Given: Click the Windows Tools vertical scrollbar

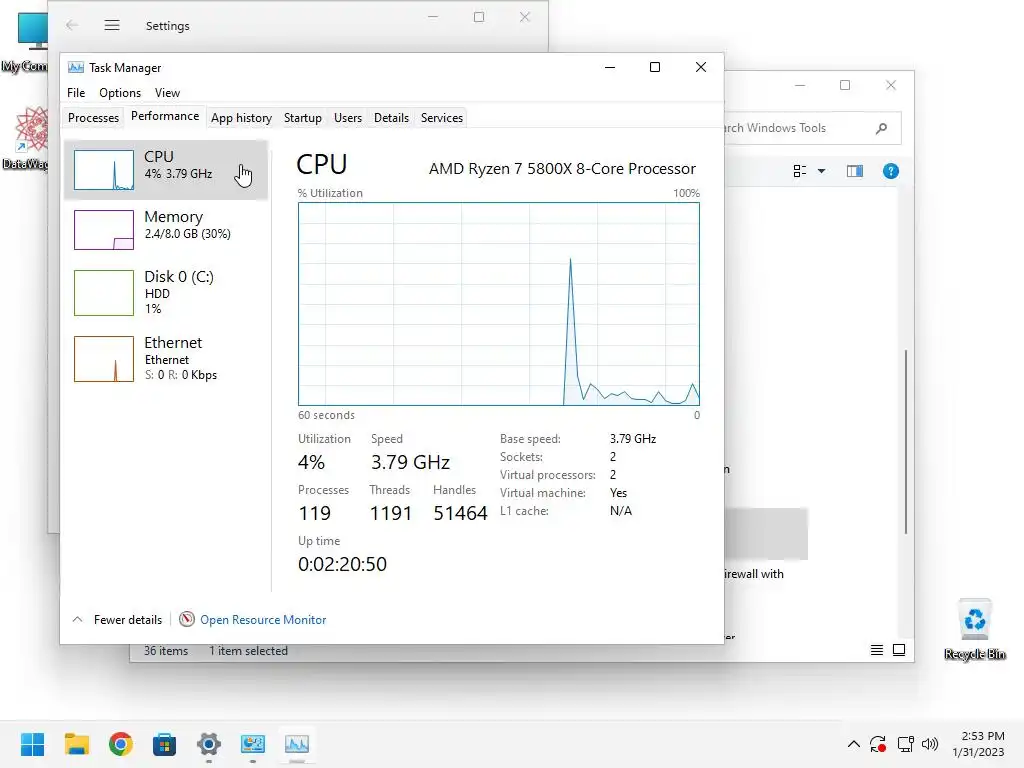Looking at the screenshot, I should [906, 441].
